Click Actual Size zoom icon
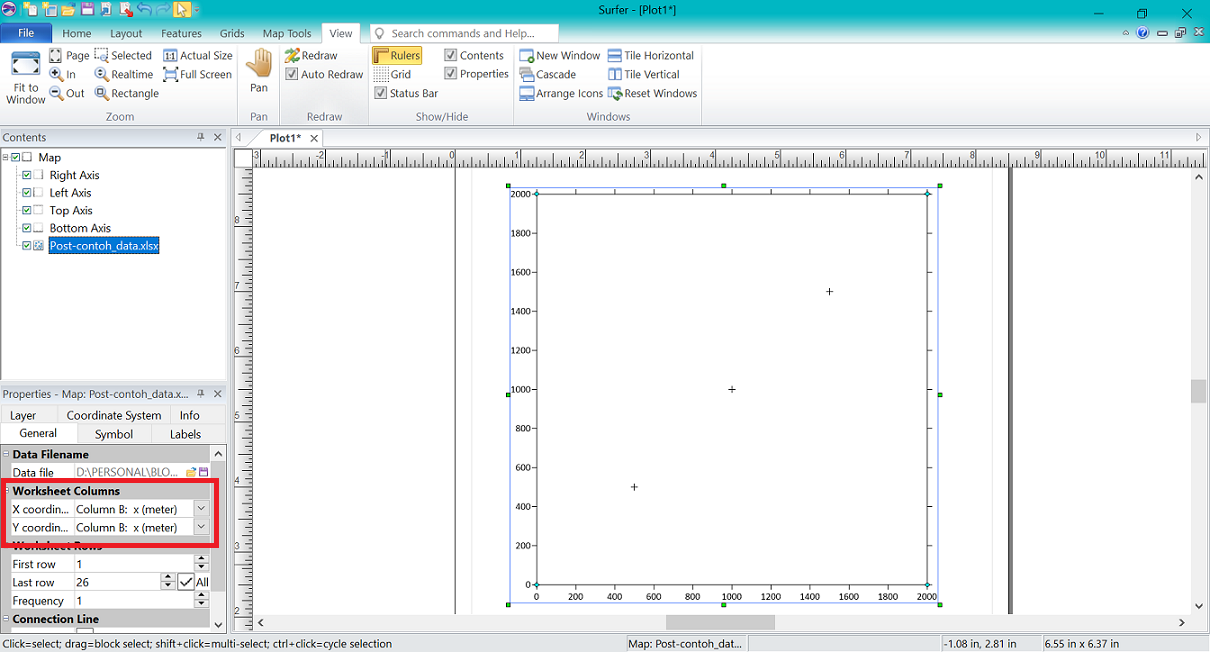Screen dimensions: 1210x652 [x=170, y=55]
